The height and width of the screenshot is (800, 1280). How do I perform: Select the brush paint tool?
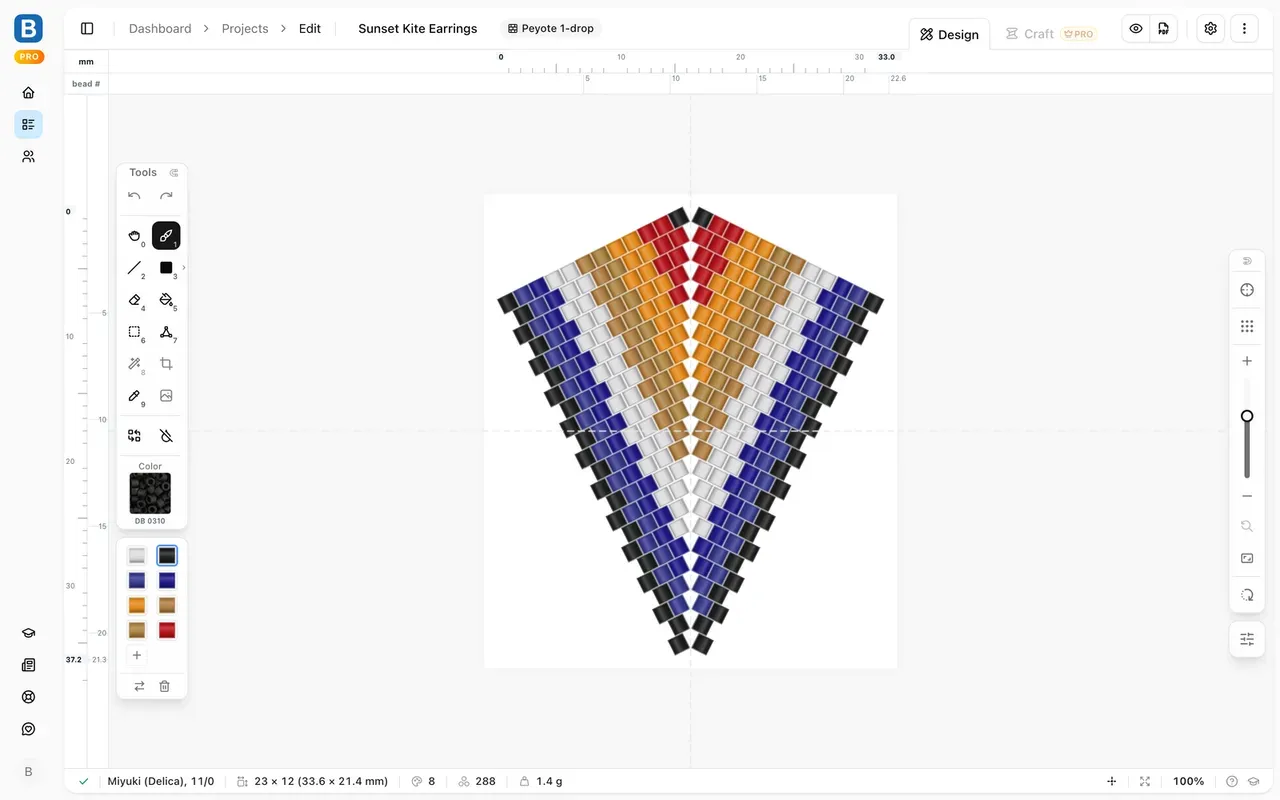coord(166,236)
